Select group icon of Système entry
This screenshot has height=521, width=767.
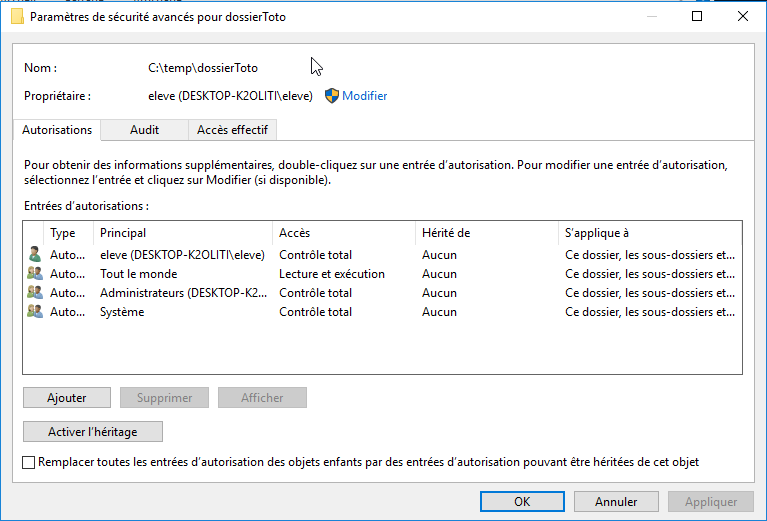click(35, 312)
